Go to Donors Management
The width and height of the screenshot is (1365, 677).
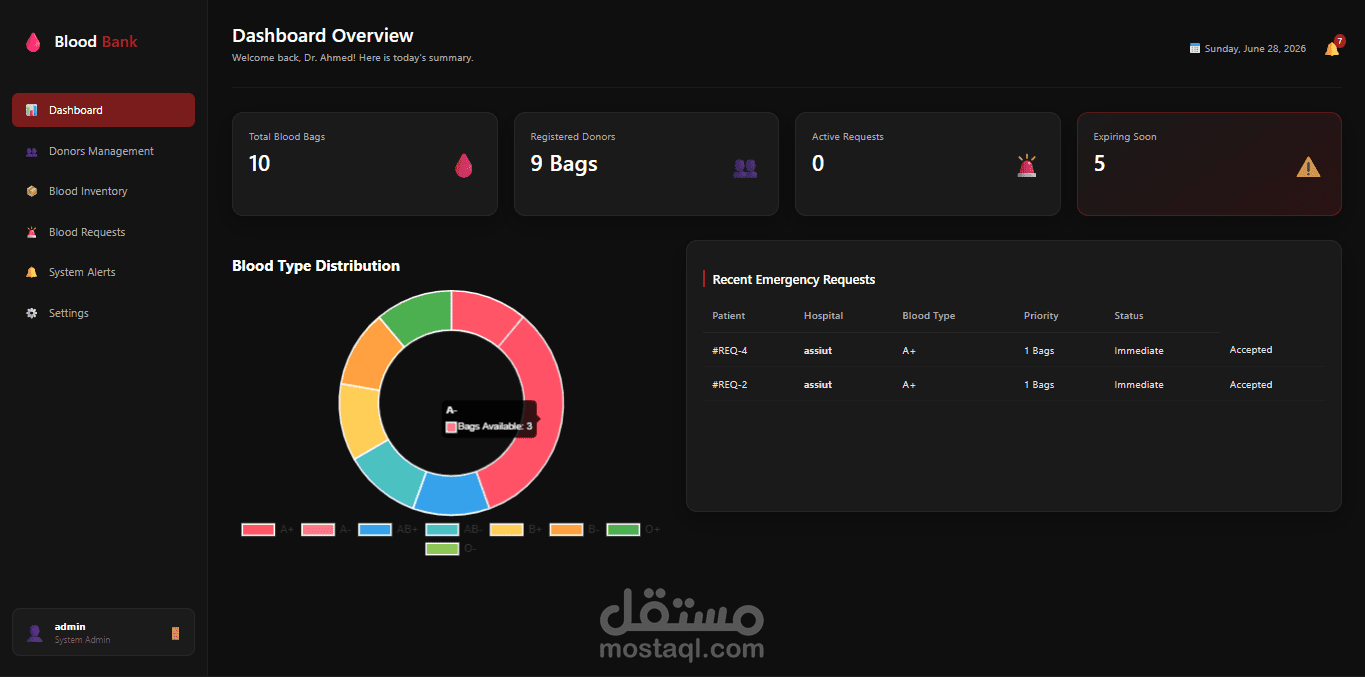[x=103, y=151]
